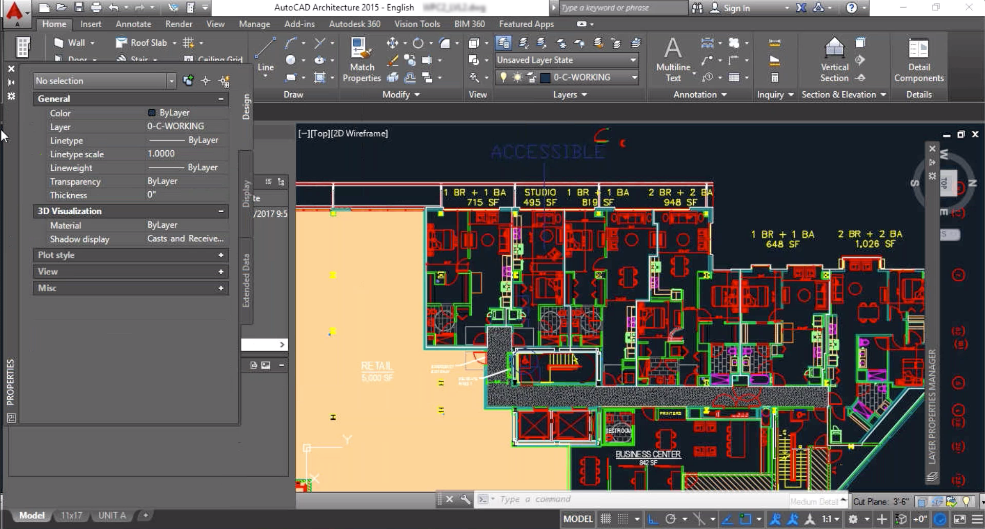The image size is (985, 529).
Task: Expand the Plot style section
Action: coord(221,255)
